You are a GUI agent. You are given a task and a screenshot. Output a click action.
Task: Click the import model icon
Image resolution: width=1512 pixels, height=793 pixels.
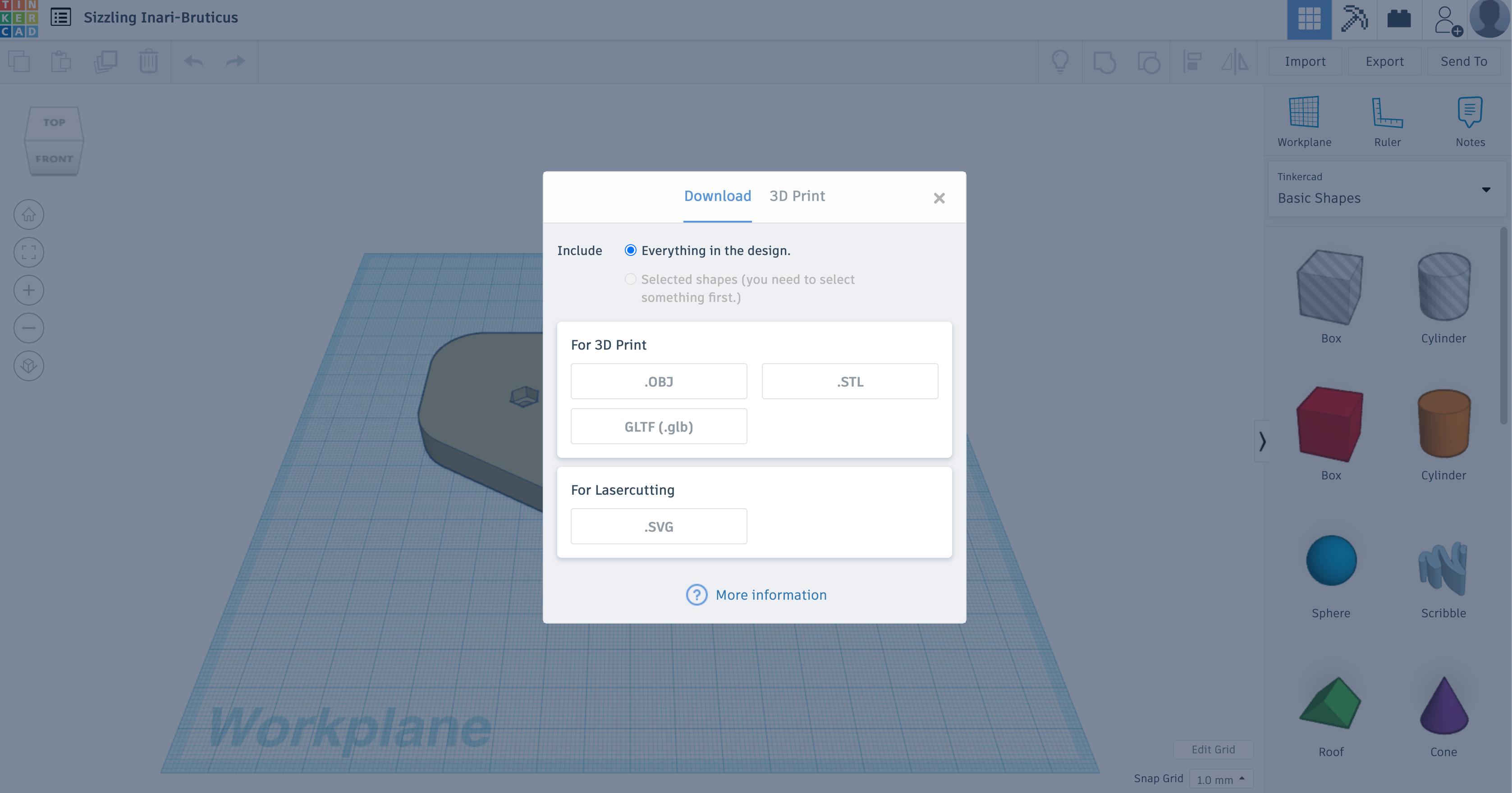[1304, 61]
